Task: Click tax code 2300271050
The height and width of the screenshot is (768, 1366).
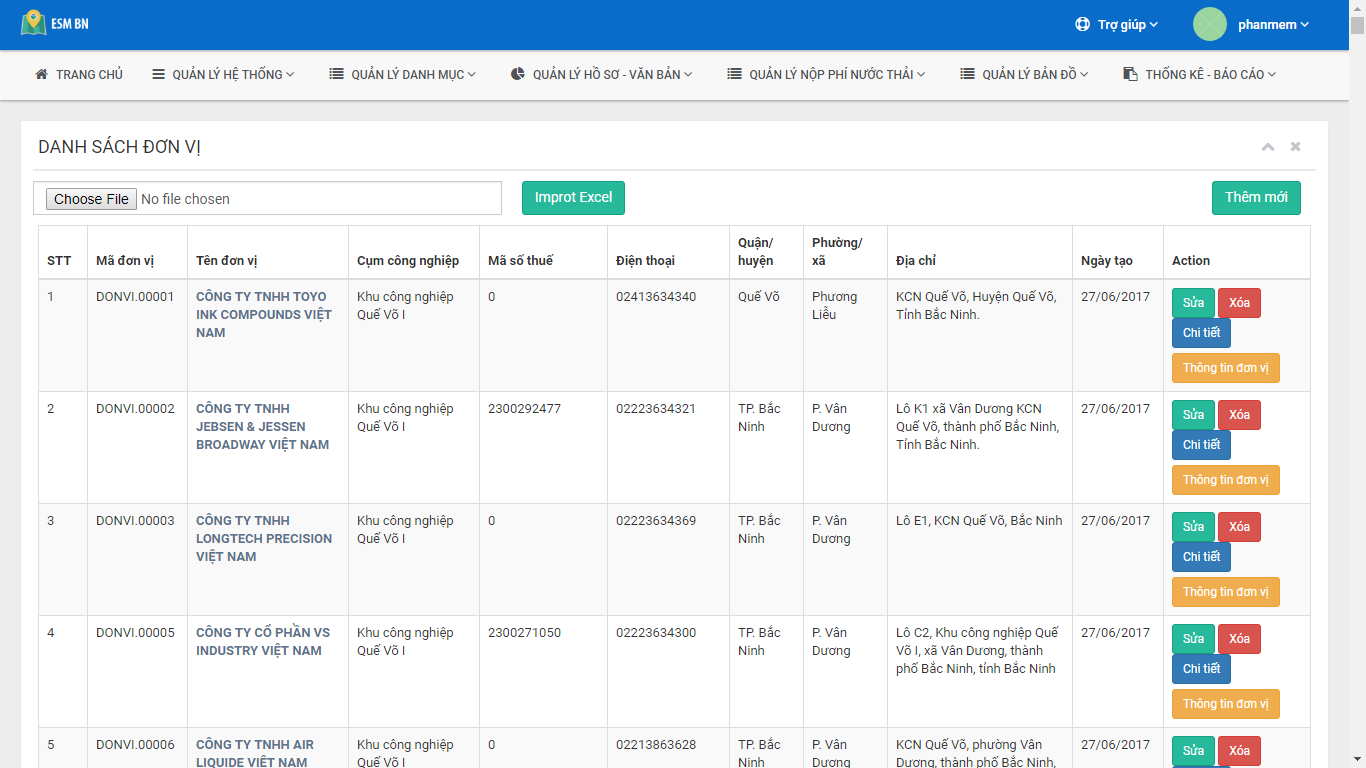Action: point(524,633)
